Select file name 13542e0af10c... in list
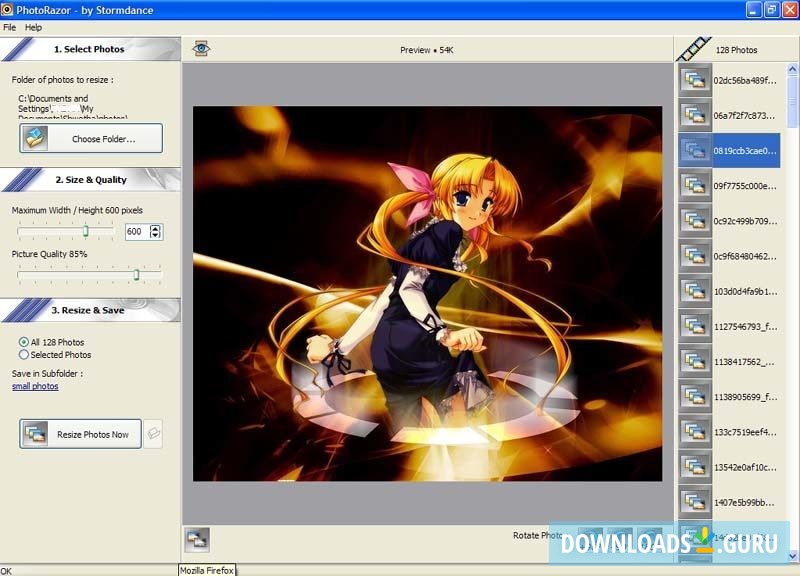Image resolution: width=800 pixels, height=576 pixels. tap(745, 467)
